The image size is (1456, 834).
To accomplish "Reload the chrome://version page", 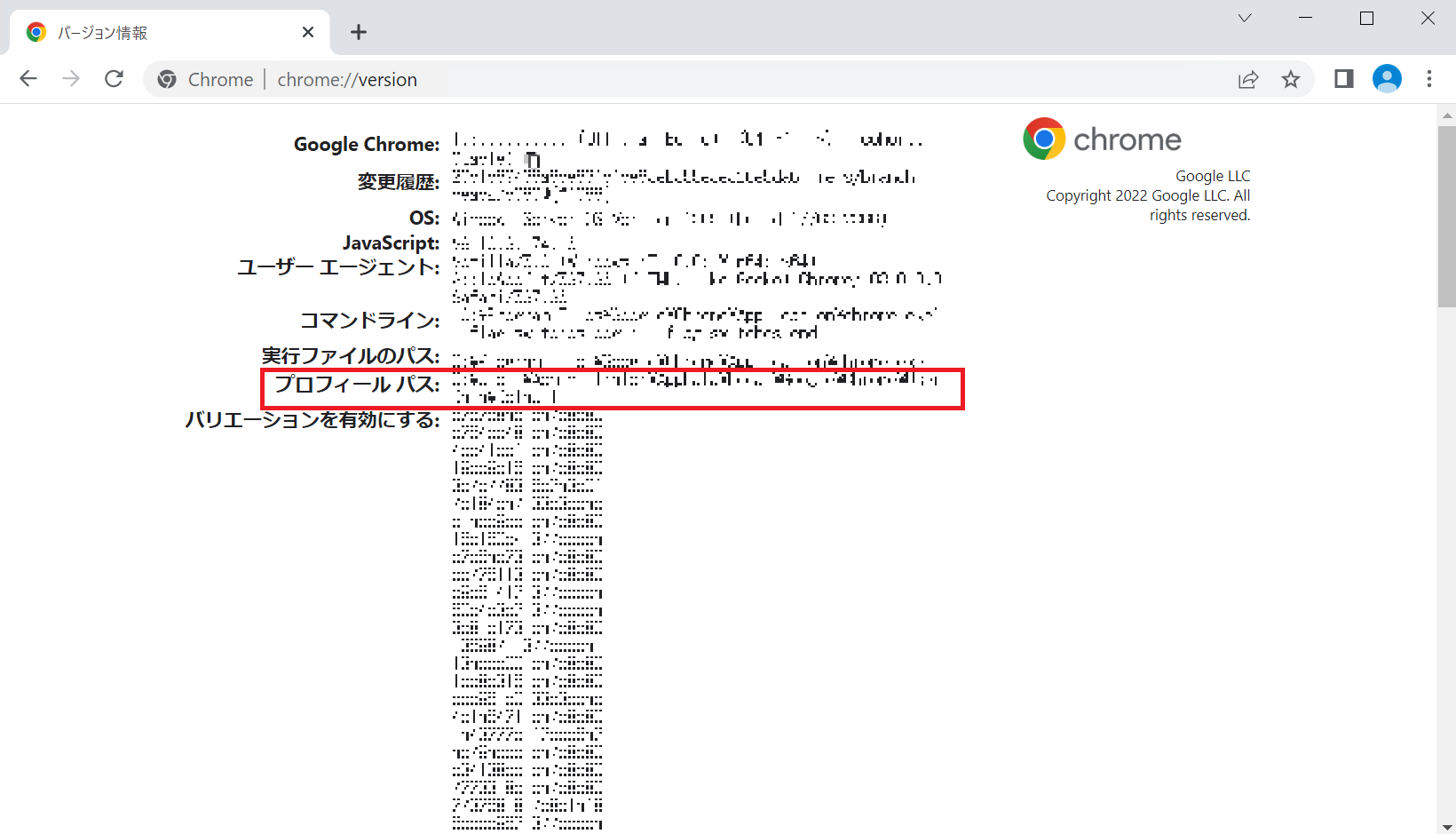I will (114, 79).
